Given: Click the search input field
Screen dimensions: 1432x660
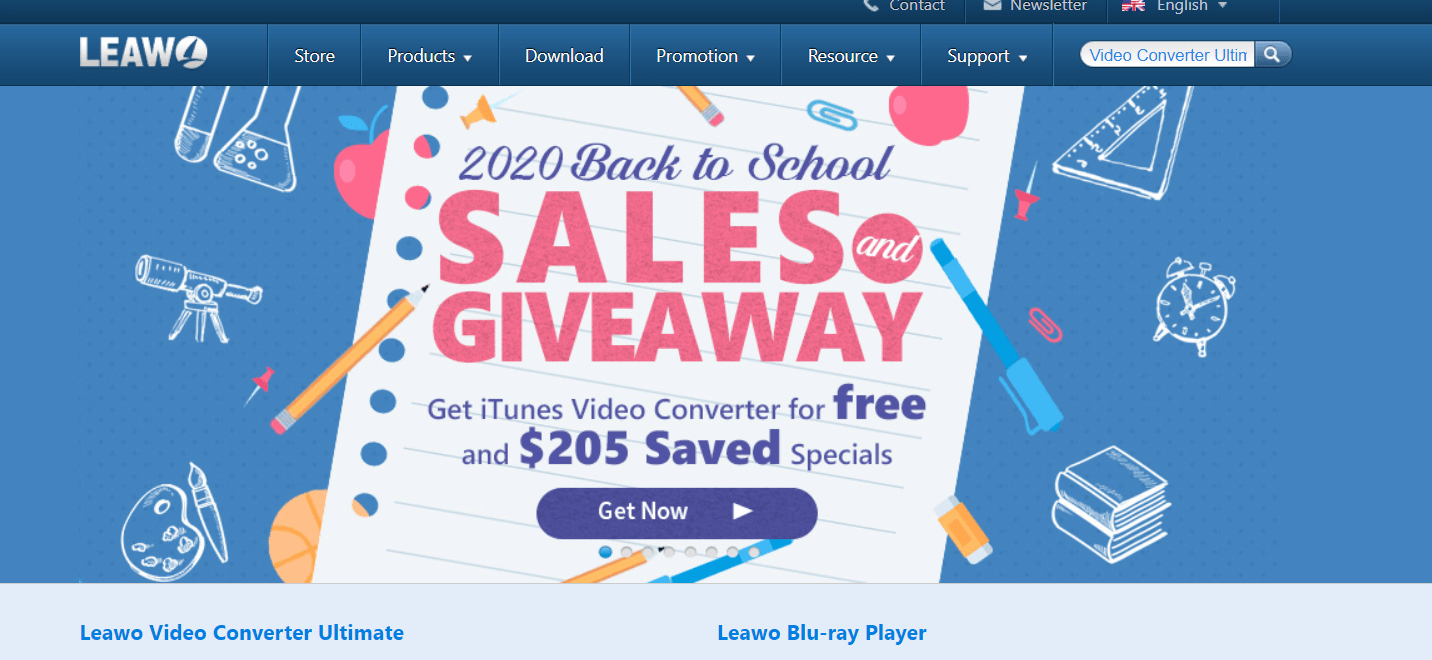Looking at the screenshot, I should [1168, 55].
